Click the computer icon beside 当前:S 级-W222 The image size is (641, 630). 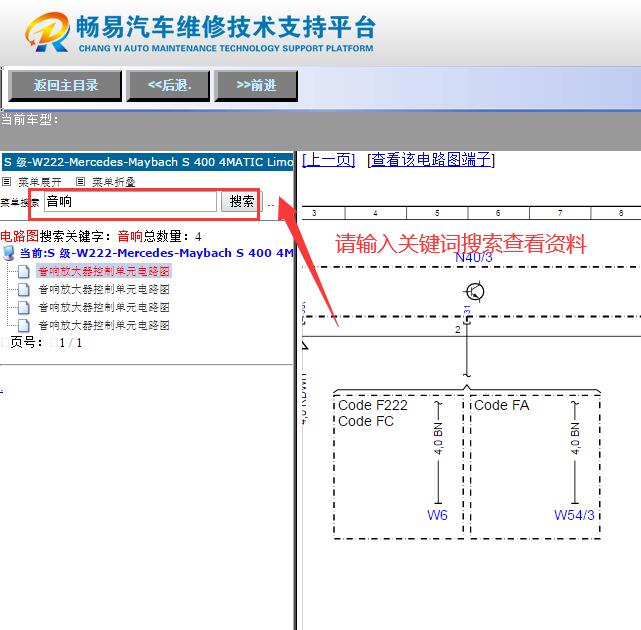pyautogui.click(x=9, y=253)
